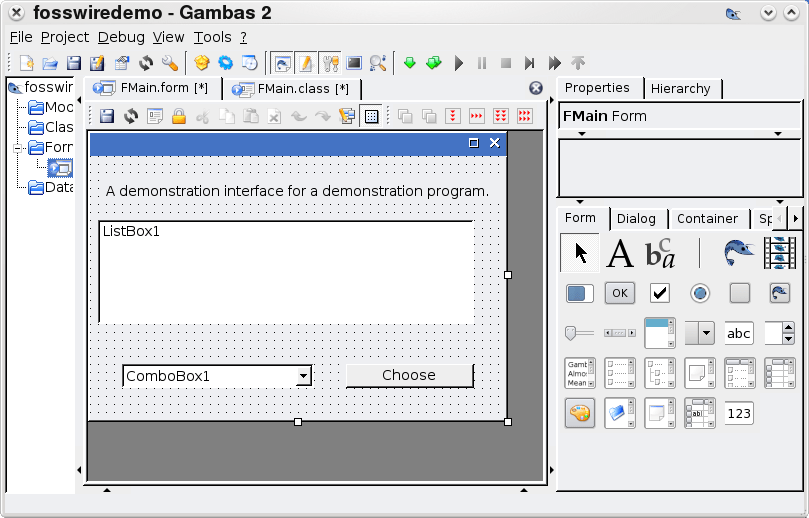Select the TextLabel 'bCa' control in toolbox
Screen dimensions: 809x518
(660, 253)
